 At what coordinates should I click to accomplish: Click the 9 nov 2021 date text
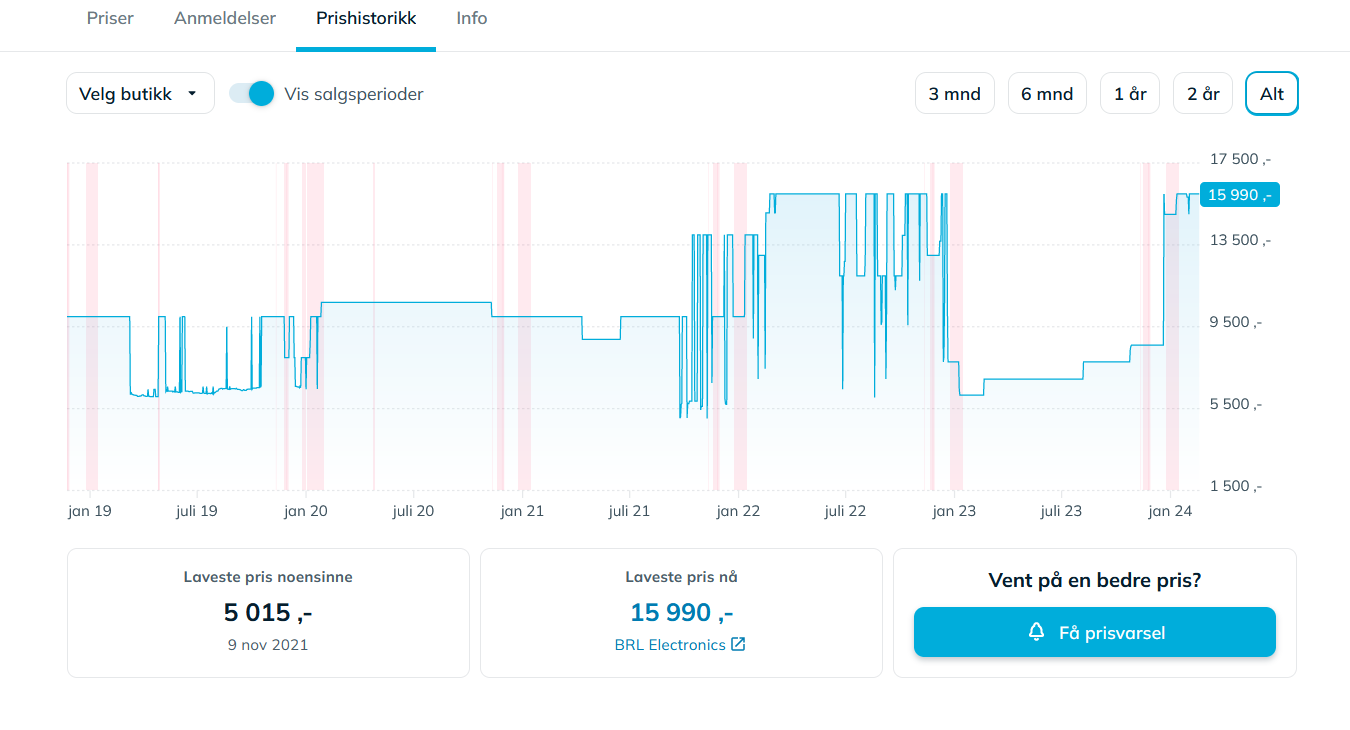point(268,645)
